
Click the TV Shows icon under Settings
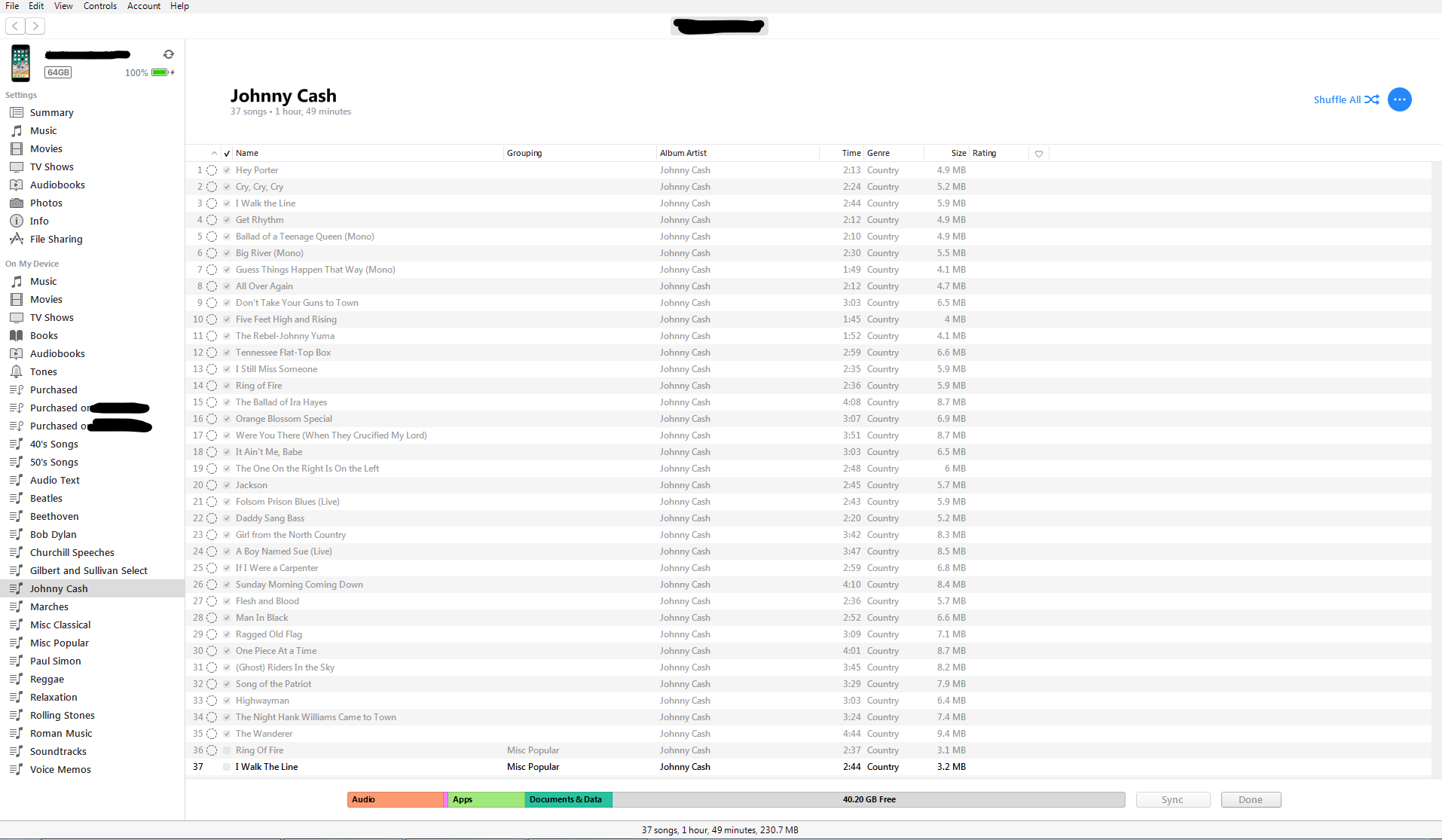[x=17, y=166]
